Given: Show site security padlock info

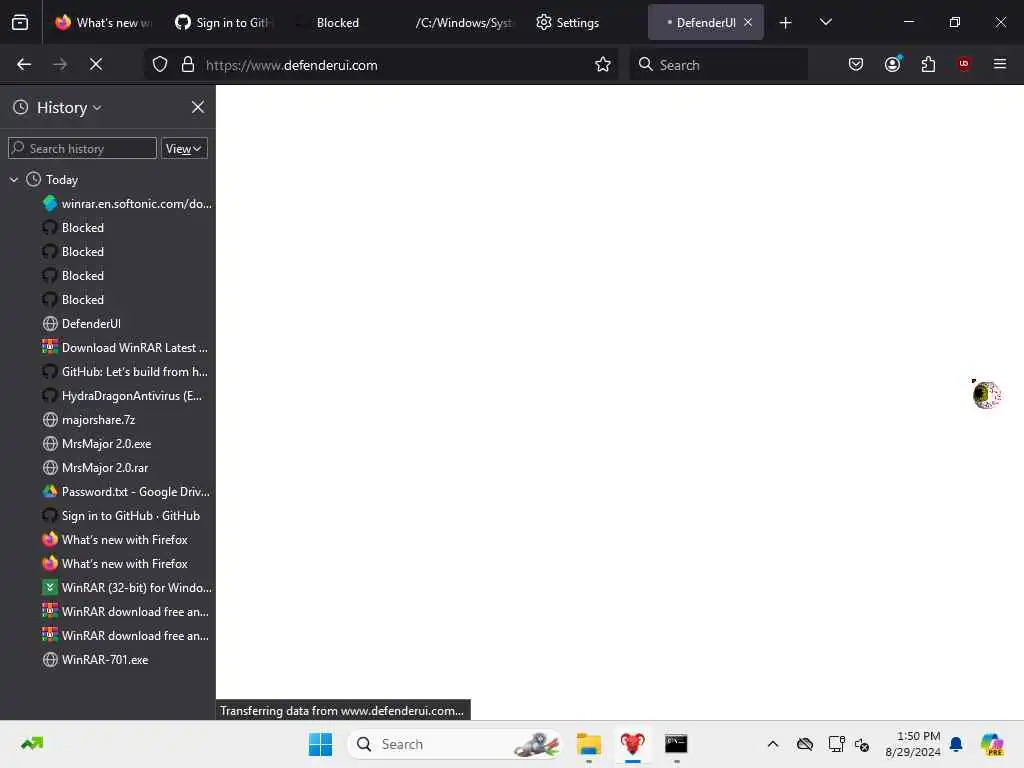Looking at the screenshot, I should click(x=188, y=65).
